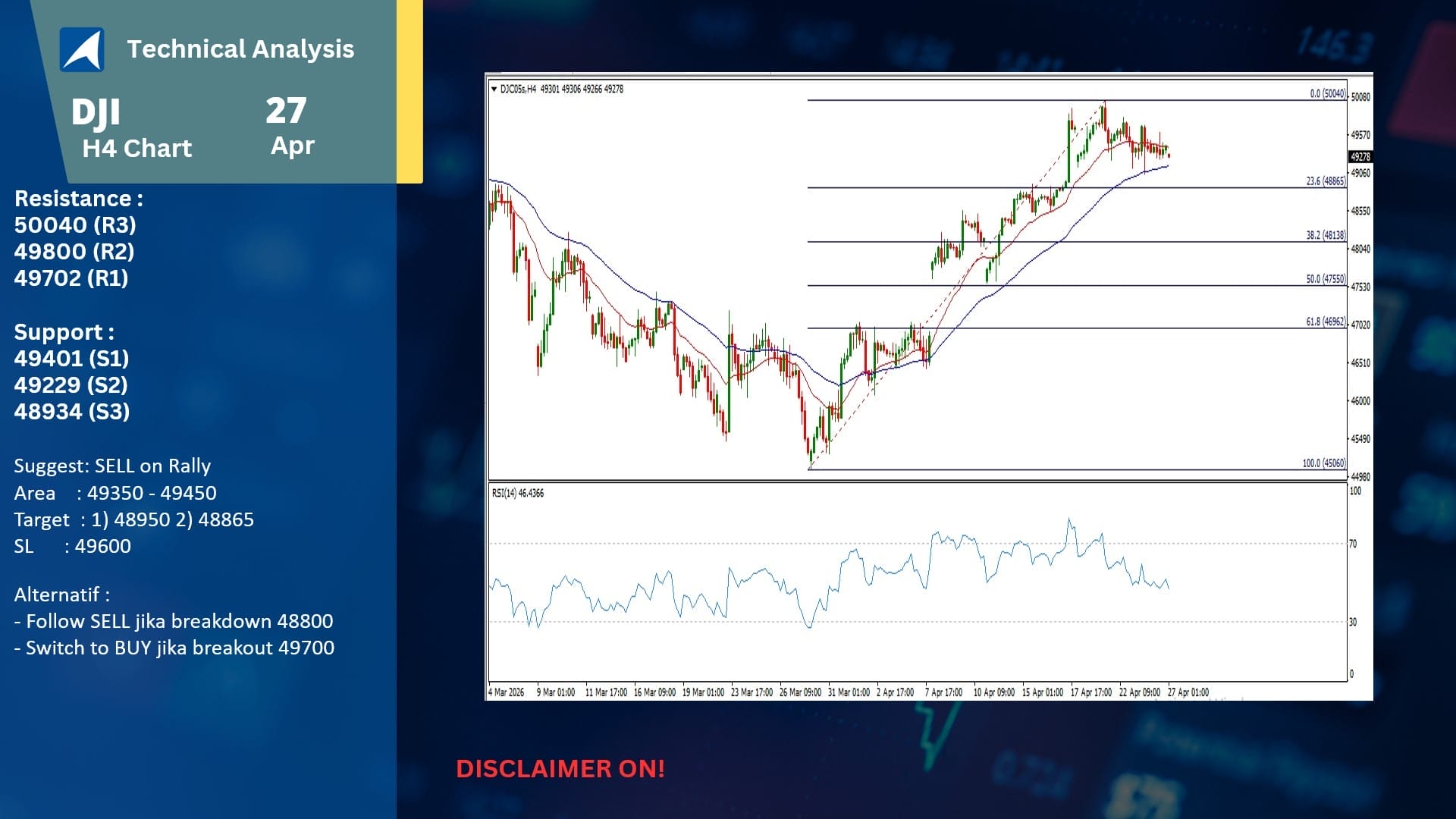The image size is (1456, 819).
Task: Select the 38.2 (48138) Fibonacci level label
Action: 1326,235
